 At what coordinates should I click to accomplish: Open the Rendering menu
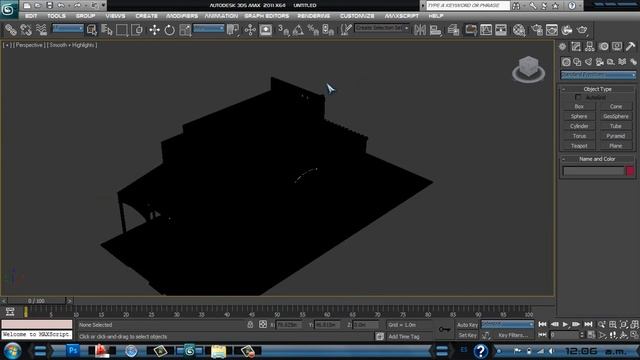pyautogui.click(x=313, y=16)
